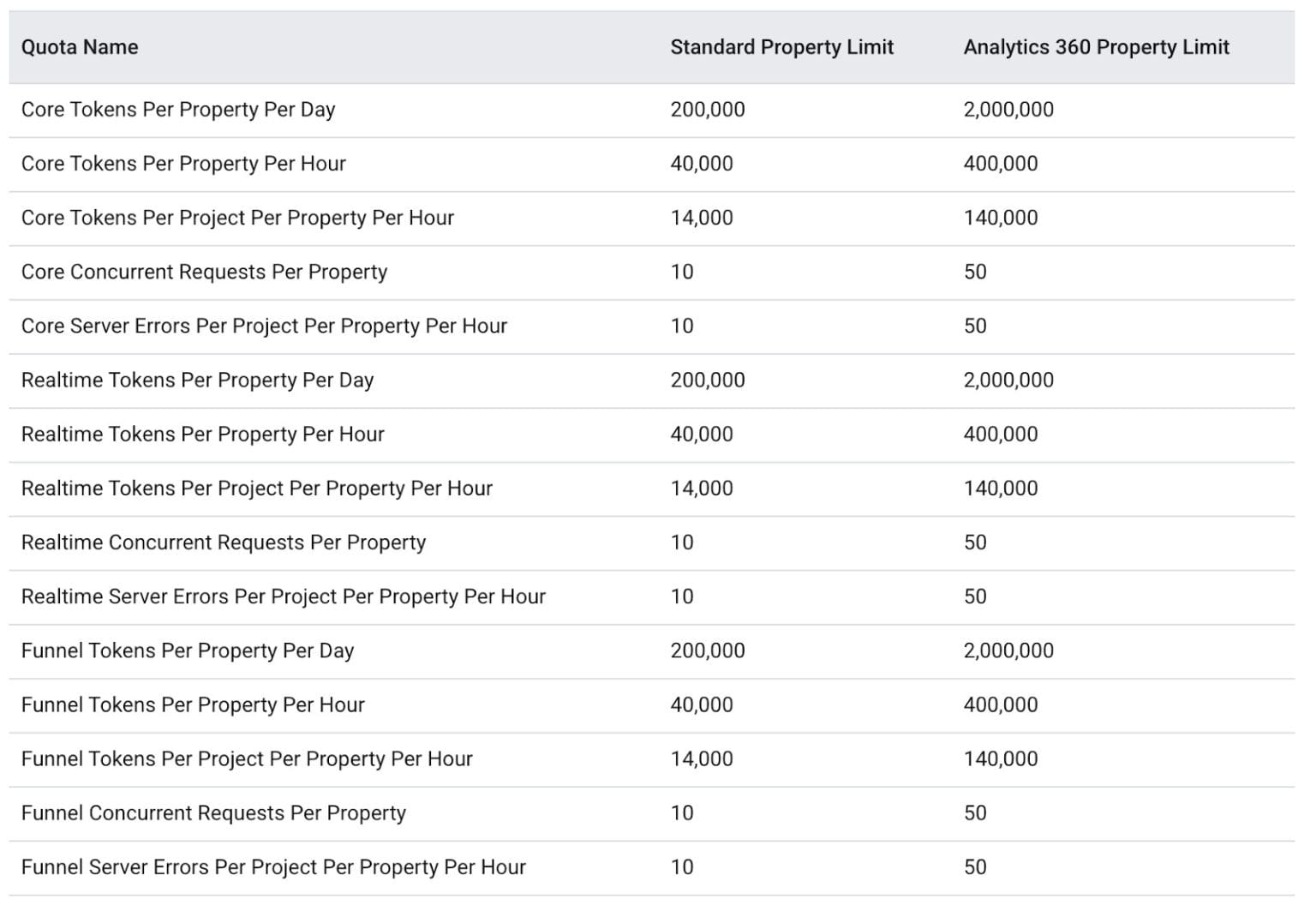Click the Analytics 360 Property Limit header

tap(1096, 47)
